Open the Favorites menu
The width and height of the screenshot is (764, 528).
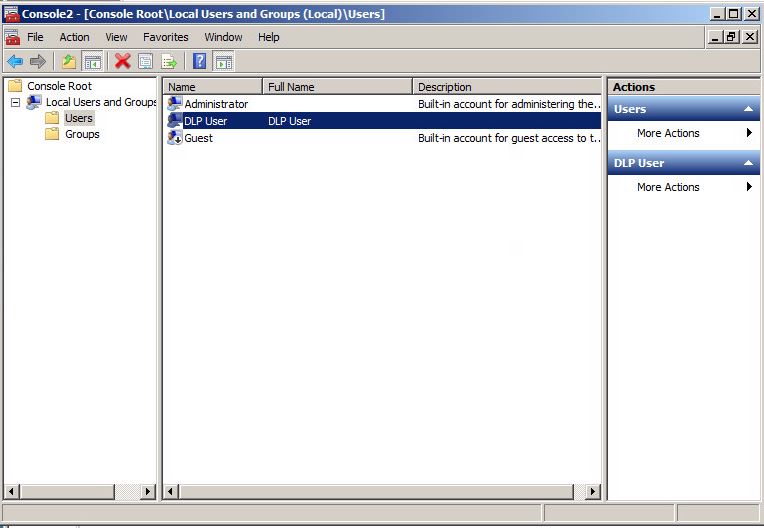click(x=165, y=37)
